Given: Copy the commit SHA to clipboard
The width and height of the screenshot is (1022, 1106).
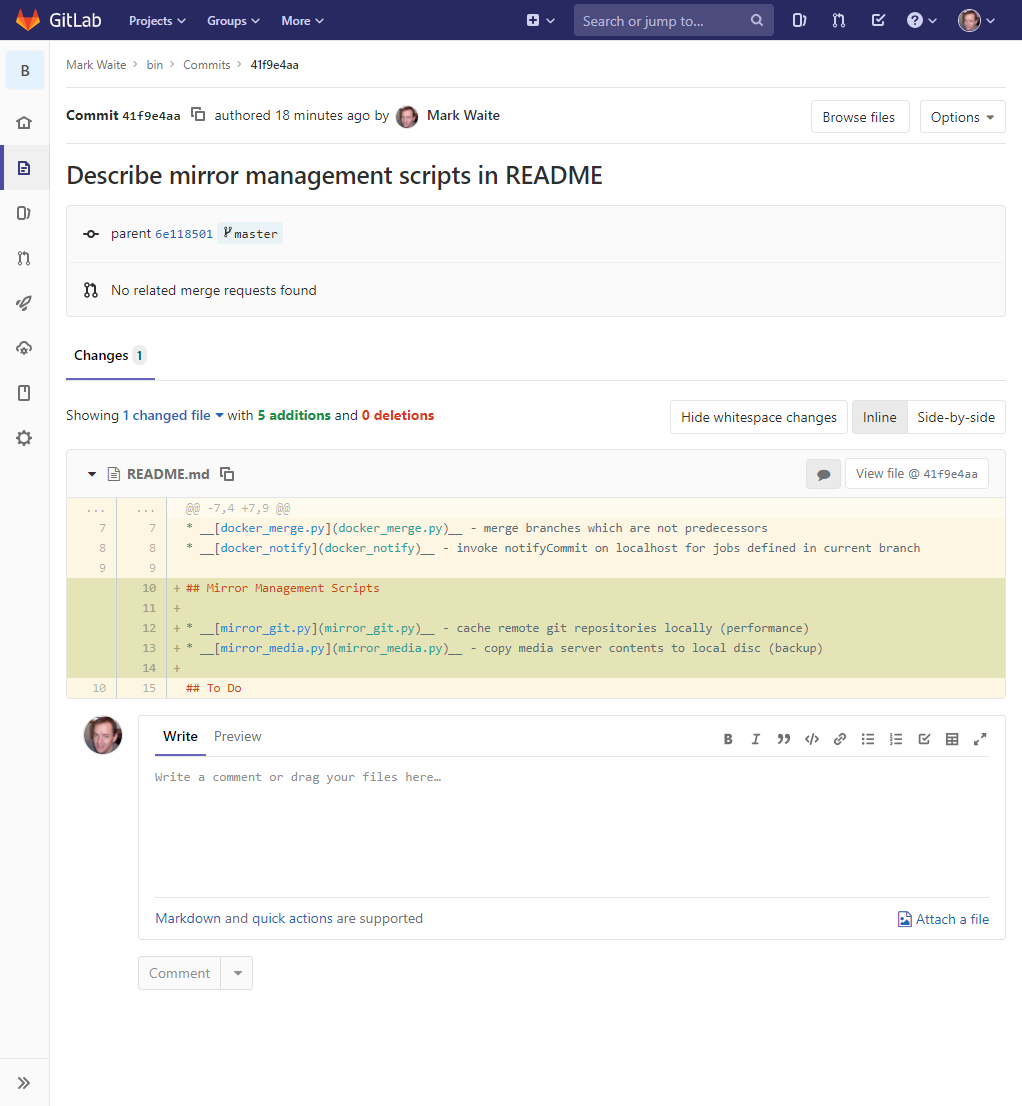Looking at the screenshot, I should (198, 115).
